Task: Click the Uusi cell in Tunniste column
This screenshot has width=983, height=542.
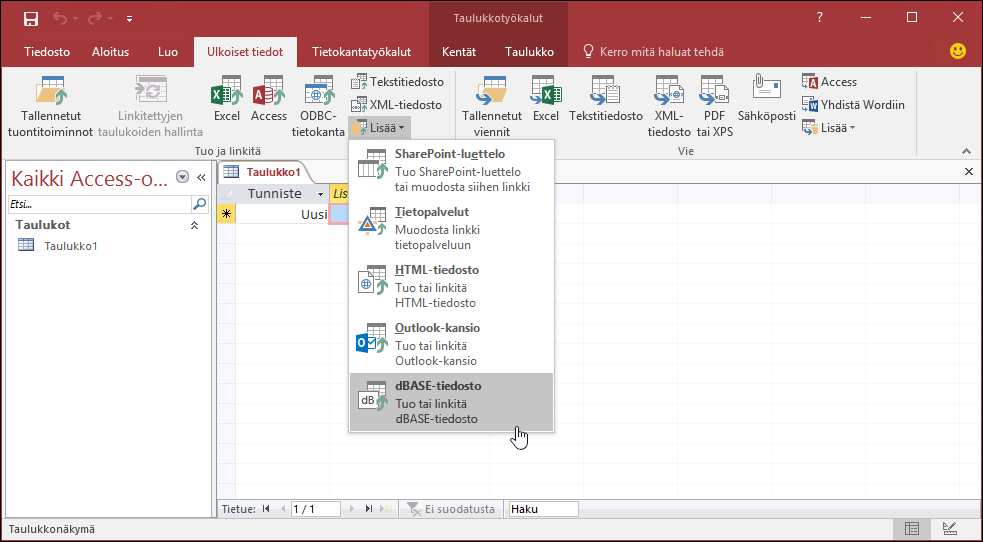Action: point(282,214)
